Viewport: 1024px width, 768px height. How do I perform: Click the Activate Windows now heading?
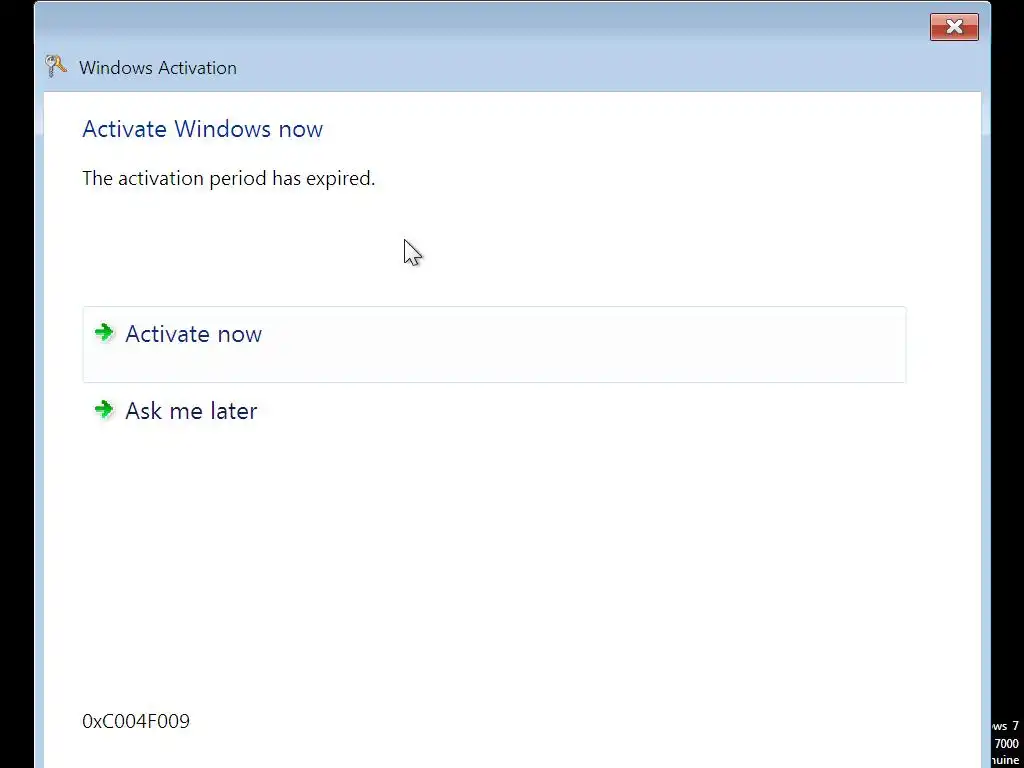click(202, 129)
